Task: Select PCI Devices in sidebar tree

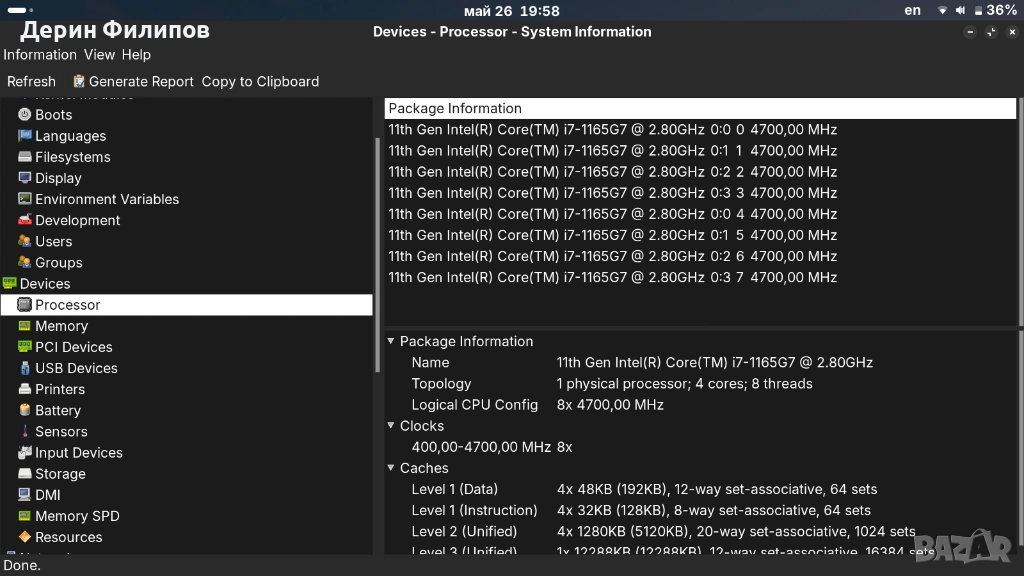Action: pyautogui.click(x=74, y=347)
